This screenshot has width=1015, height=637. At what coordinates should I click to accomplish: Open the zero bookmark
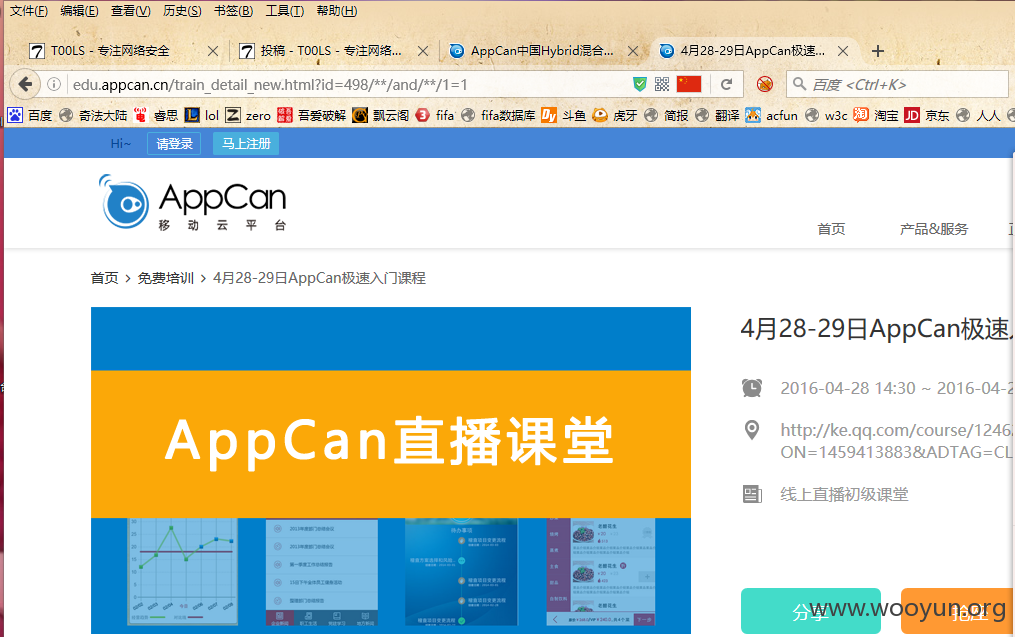[x=248, y=115]
